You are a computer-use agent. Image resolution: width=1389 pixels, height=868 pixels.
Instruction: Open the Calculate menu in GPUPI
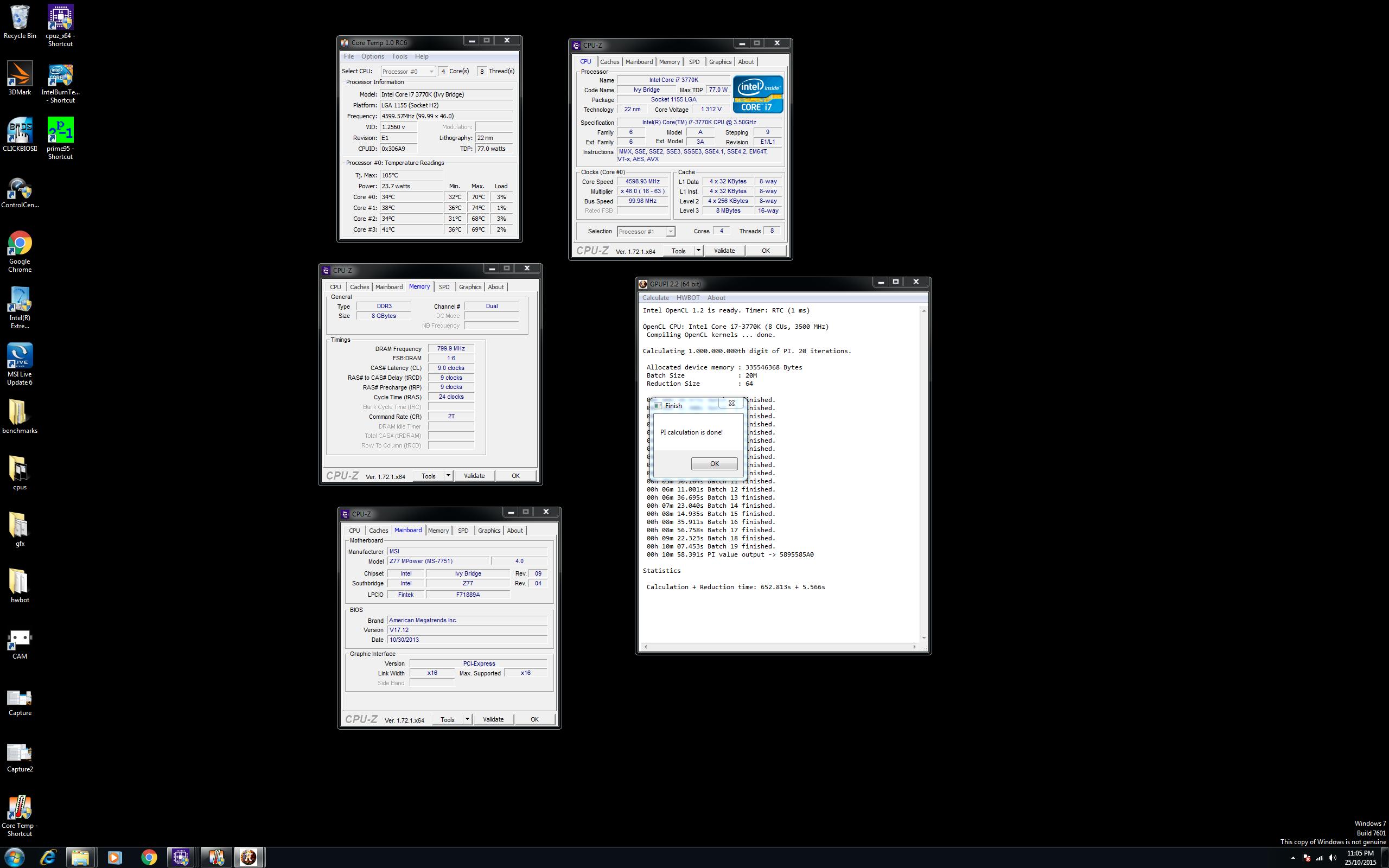point(655,297)
